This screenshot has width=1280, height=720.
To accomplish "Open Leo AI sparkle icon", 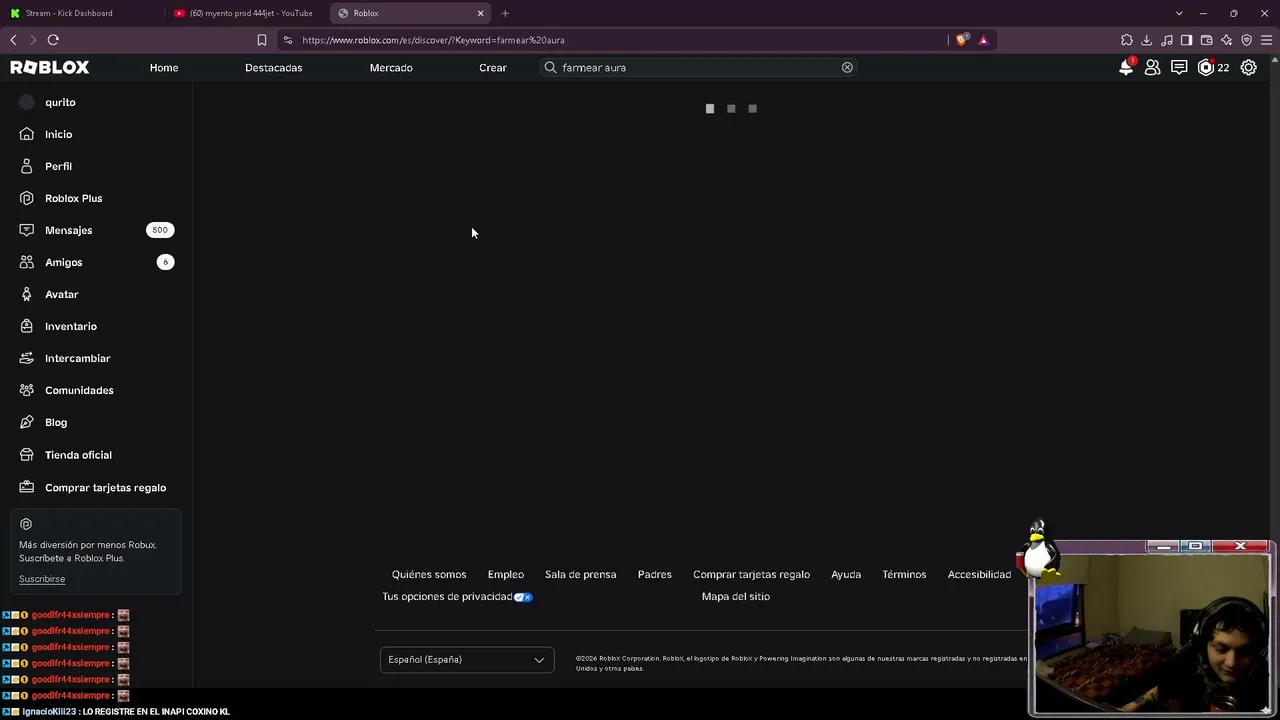I will coord(1227,40).
